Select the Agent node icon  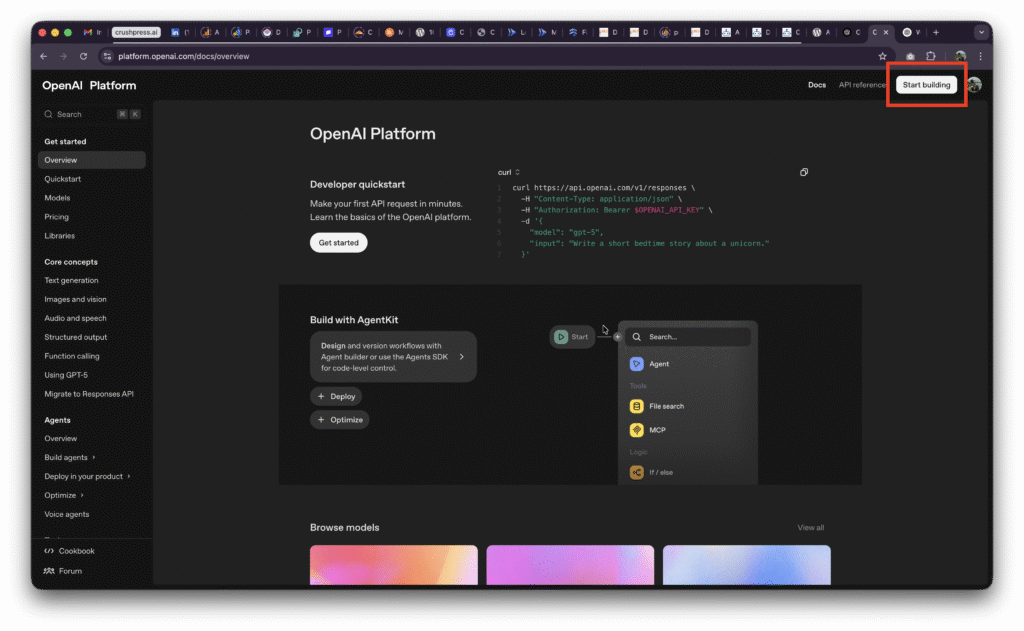point(637,364)
